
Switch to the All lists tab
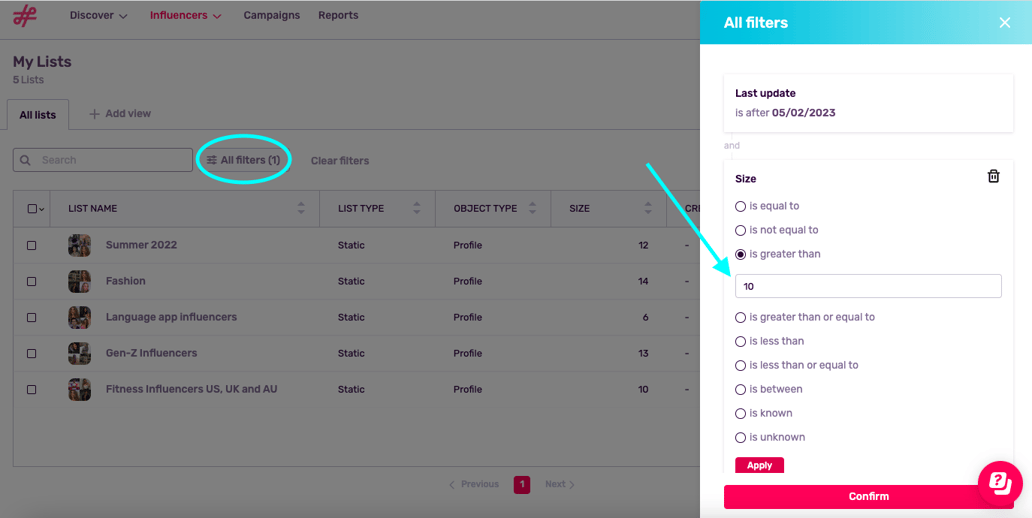pyautogui.click(x=38, y=115)
